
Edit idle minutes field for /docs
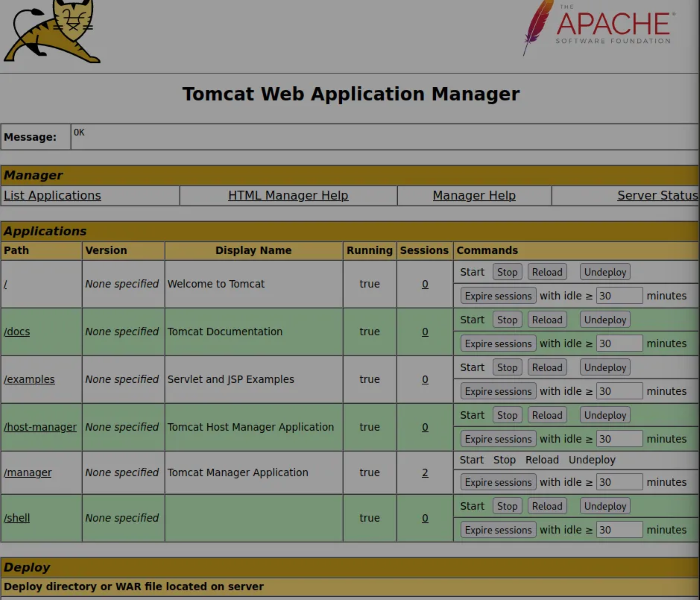coord(619,344)
